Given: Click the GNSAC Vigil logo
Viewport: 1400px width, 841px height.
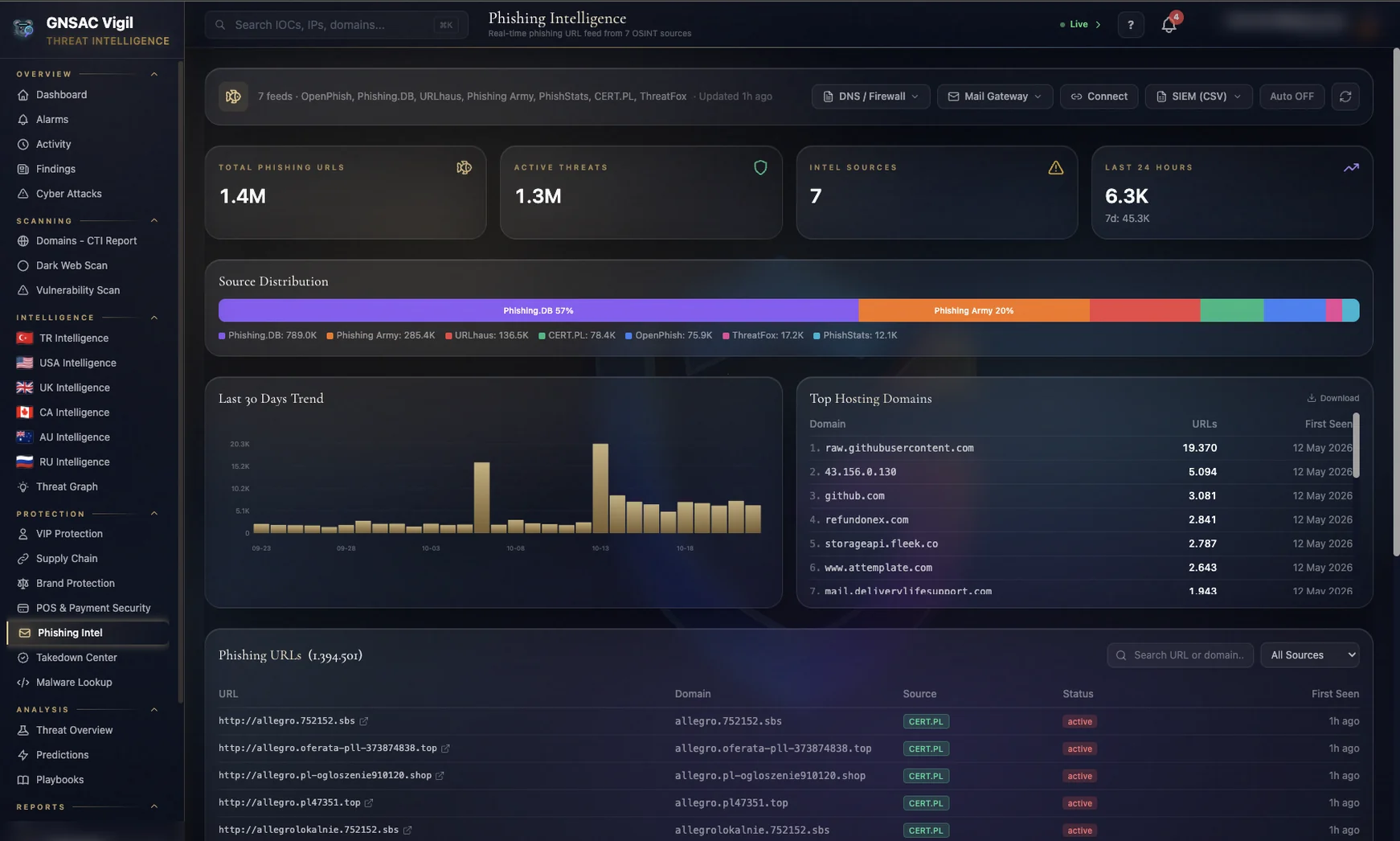Looking at the screenshot, I should (23, 29).
